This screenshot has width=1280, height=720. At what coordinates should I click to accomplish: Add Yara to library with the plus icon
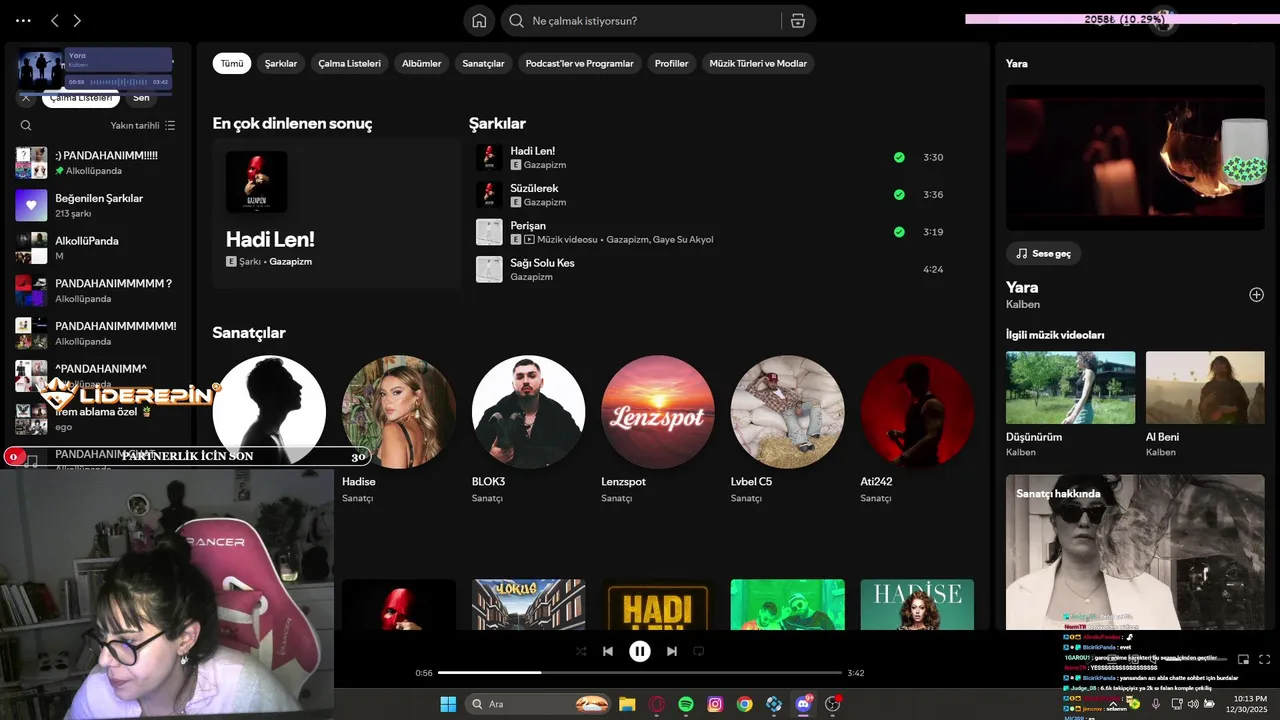coord(1256,294)
